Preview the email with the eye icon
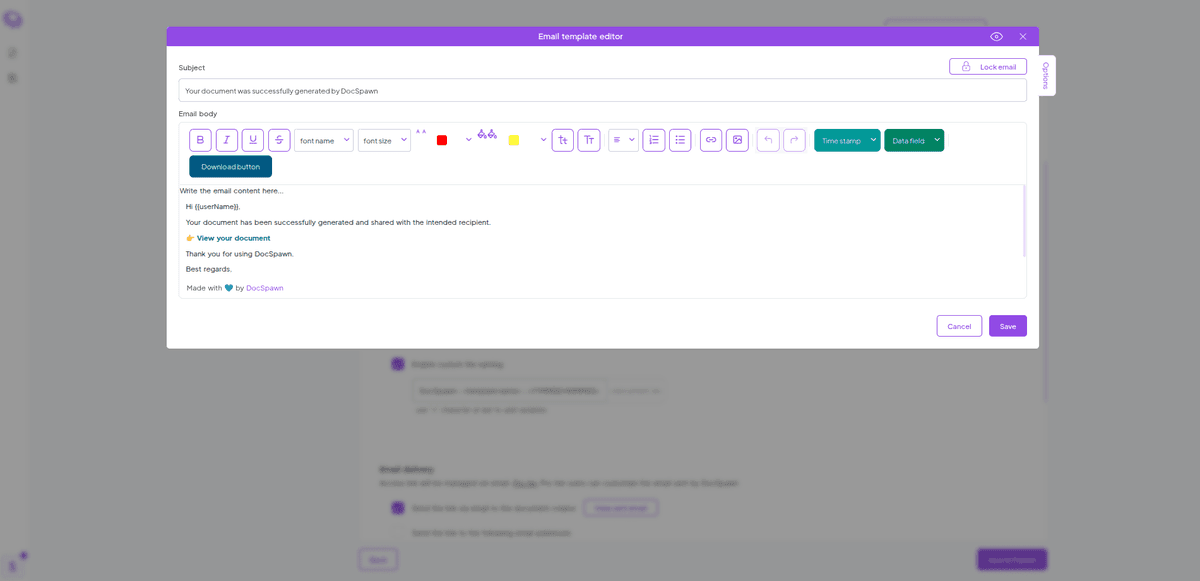Screen dimensions: 1200x581 [x=996, y=36]
